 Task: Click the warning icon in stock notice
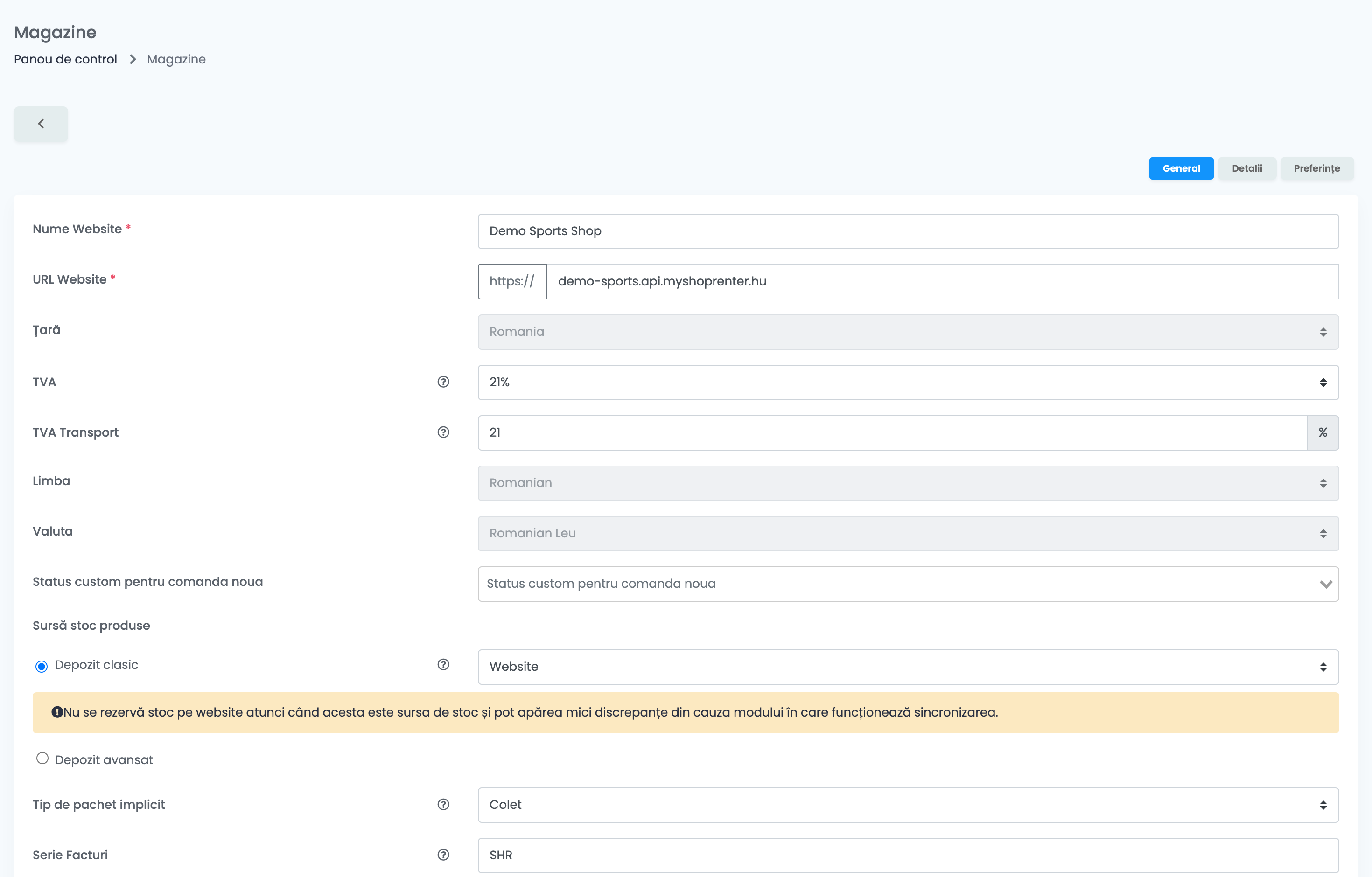click(x=57, y=712)
